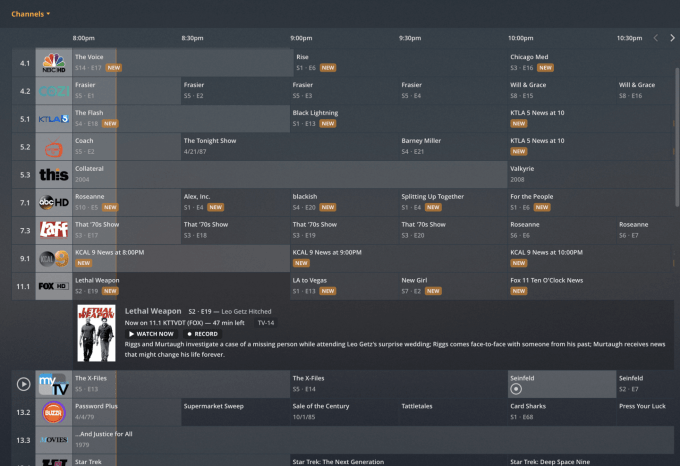
Task: Select Seinfeld S2 E7 program
Action: [644, 384]
